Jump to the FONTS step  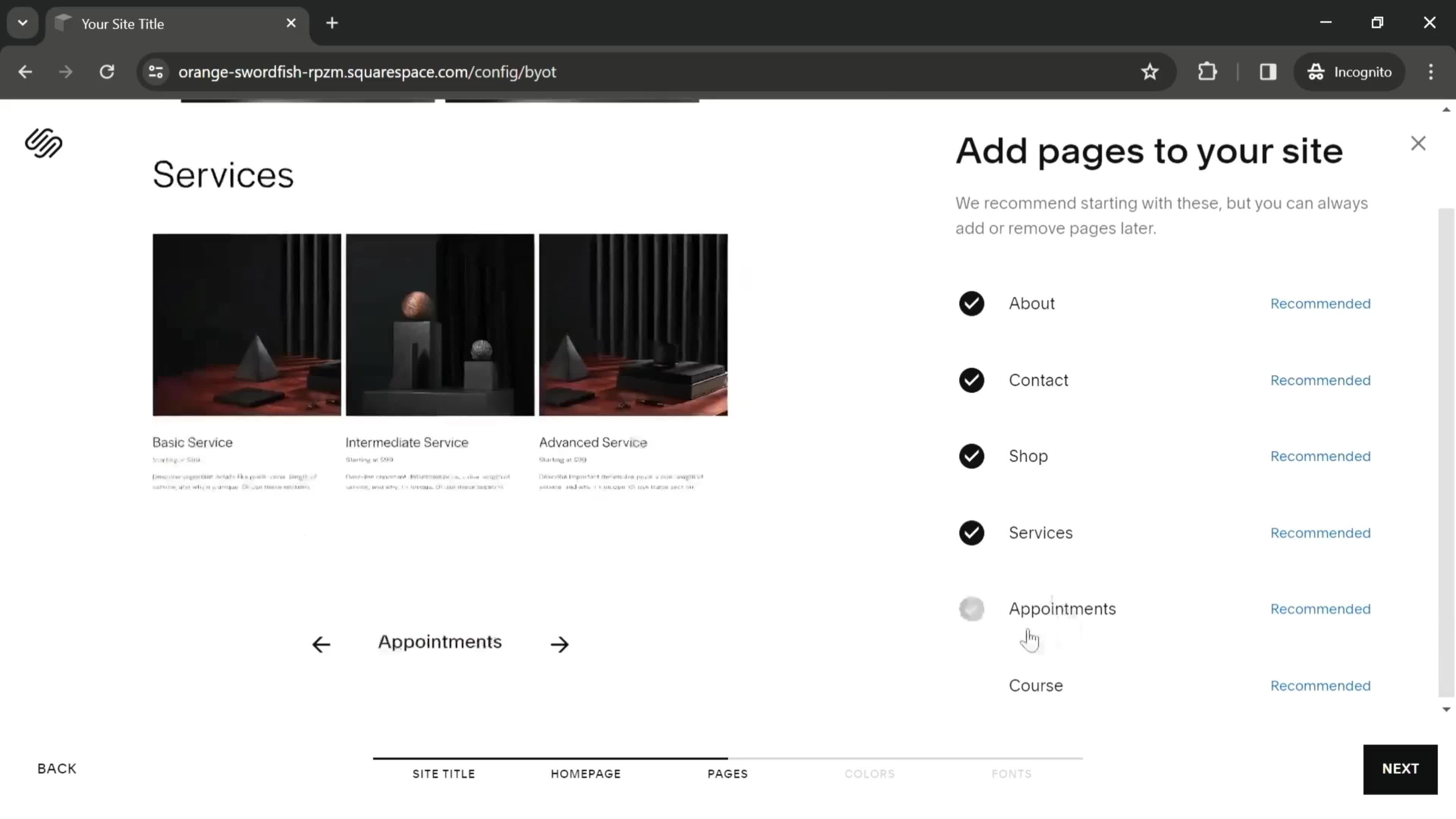pyautogui.click(x=1011, y=774)
